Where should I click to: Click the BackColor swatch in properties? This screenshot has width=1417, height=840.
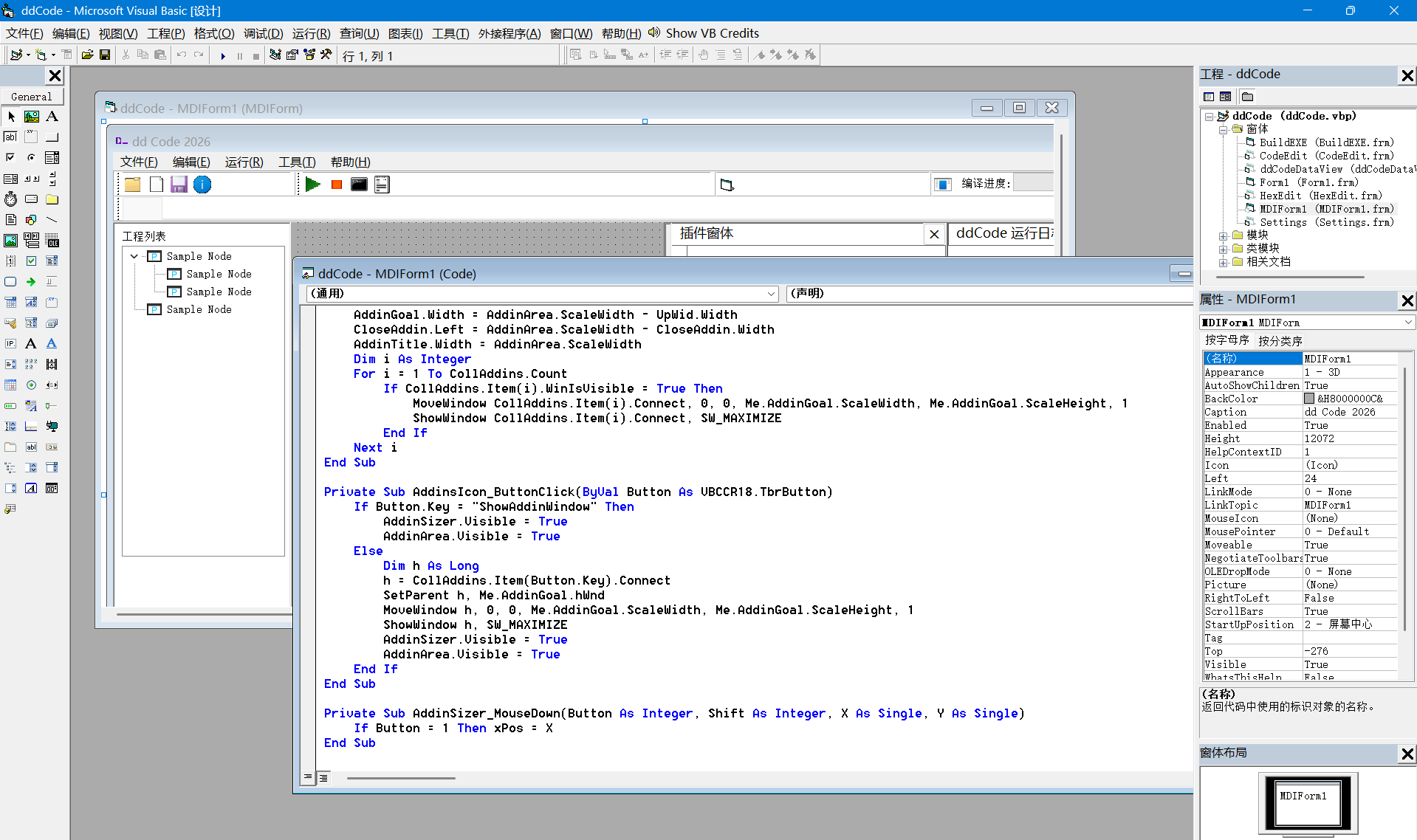(x=1309, y=399)
